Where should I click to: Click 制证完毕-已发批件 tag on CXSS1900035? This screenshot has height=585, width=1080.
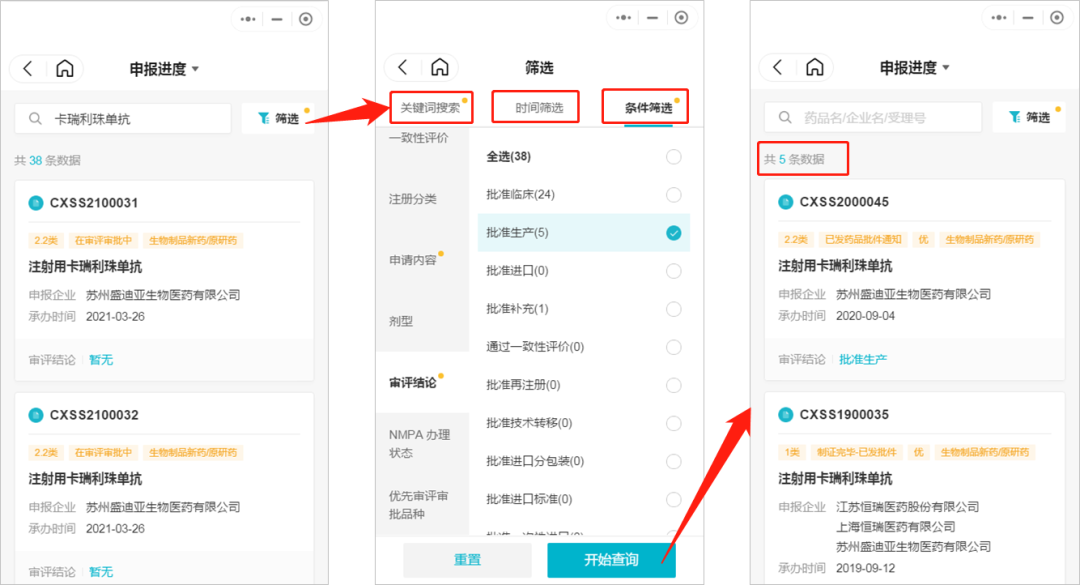(856, 452)
